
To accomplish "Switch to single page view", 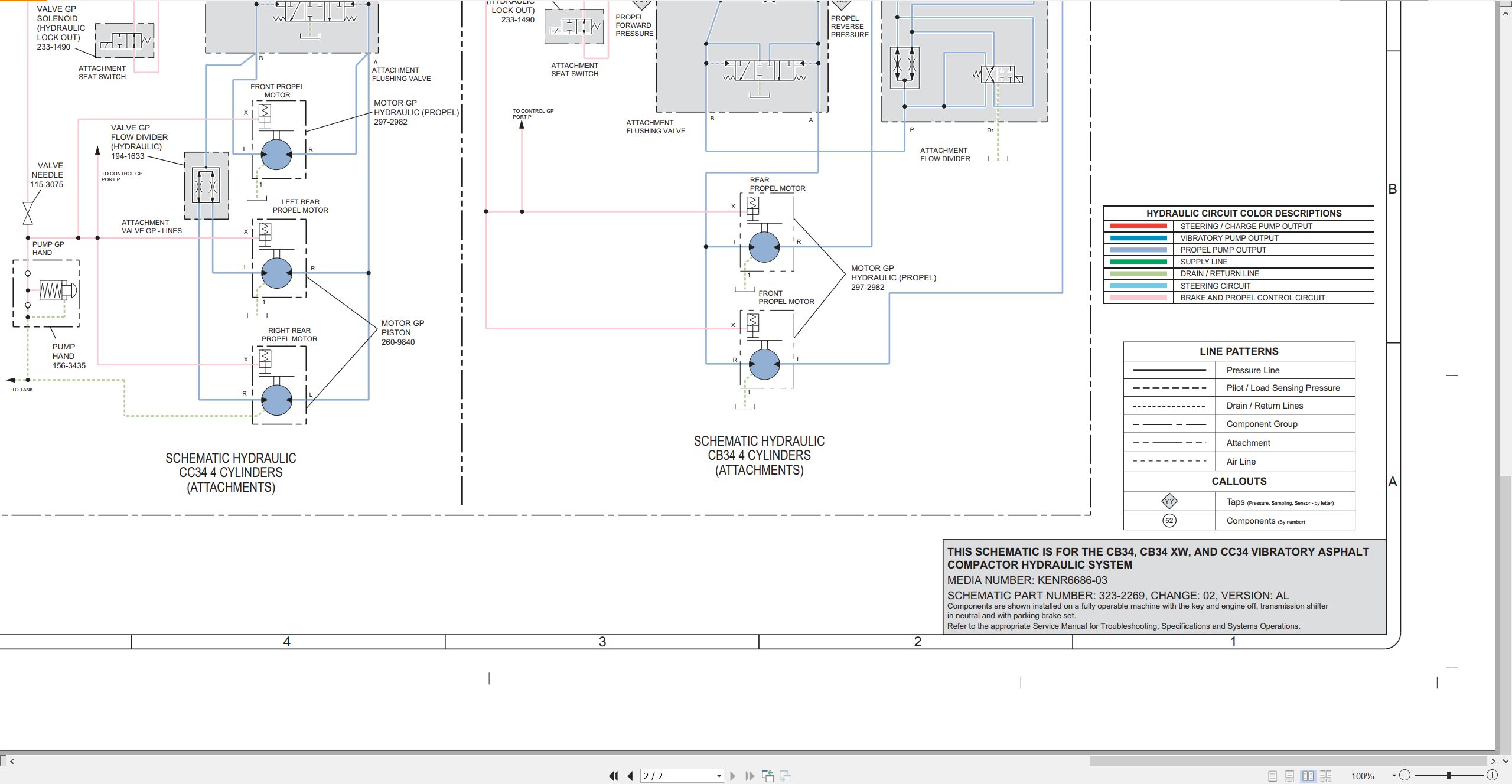I will (x=1272, y=776).
